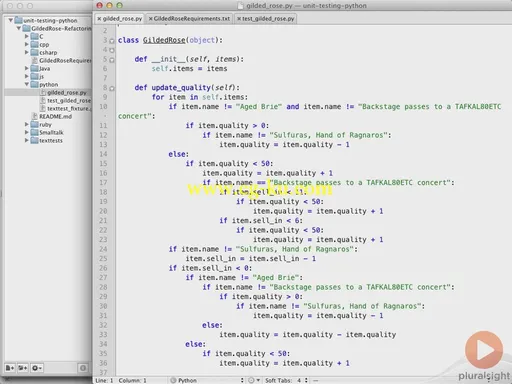Select gilded_rose.py in the file tree
512x384 pixels.
(x=67, y=92)
